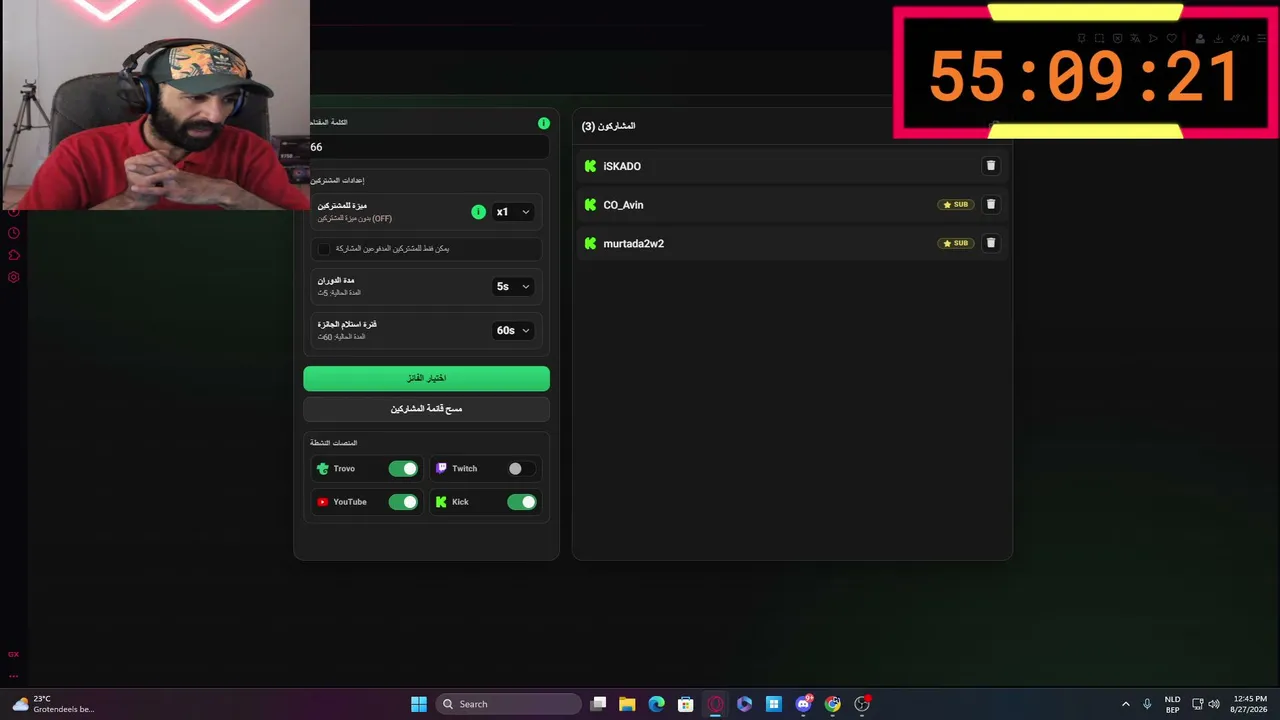Click the clear participants list button
Screen dimensions: 1280x720
pyautogui.click(x=426, y=409)
